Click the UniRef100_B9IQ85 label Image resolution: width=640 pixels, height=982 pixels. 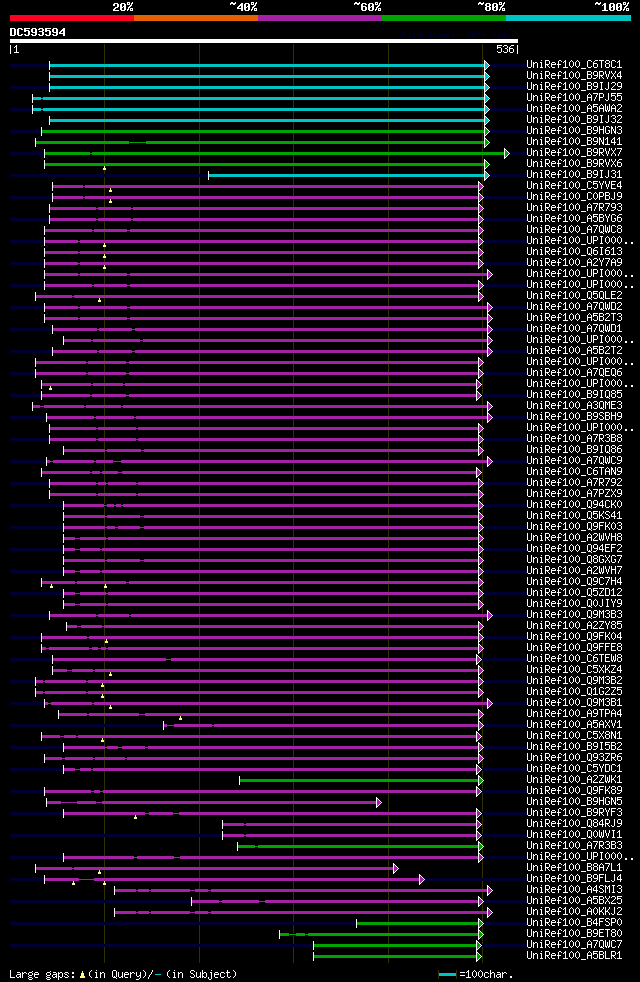pyautogui.click(x=574, y=395)
